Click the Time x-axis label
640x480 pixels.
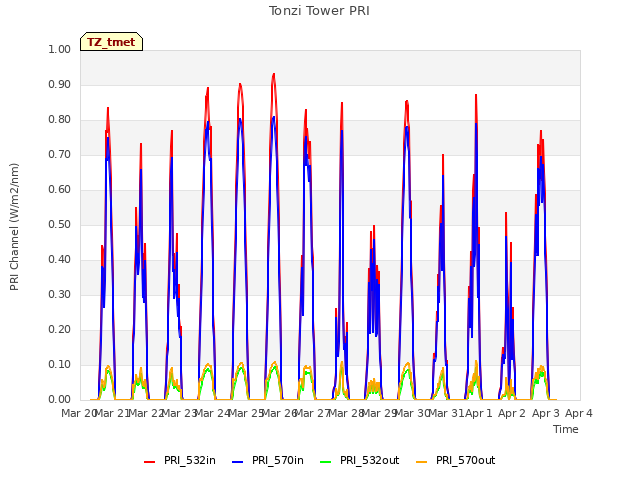click(x=566, y=429)
